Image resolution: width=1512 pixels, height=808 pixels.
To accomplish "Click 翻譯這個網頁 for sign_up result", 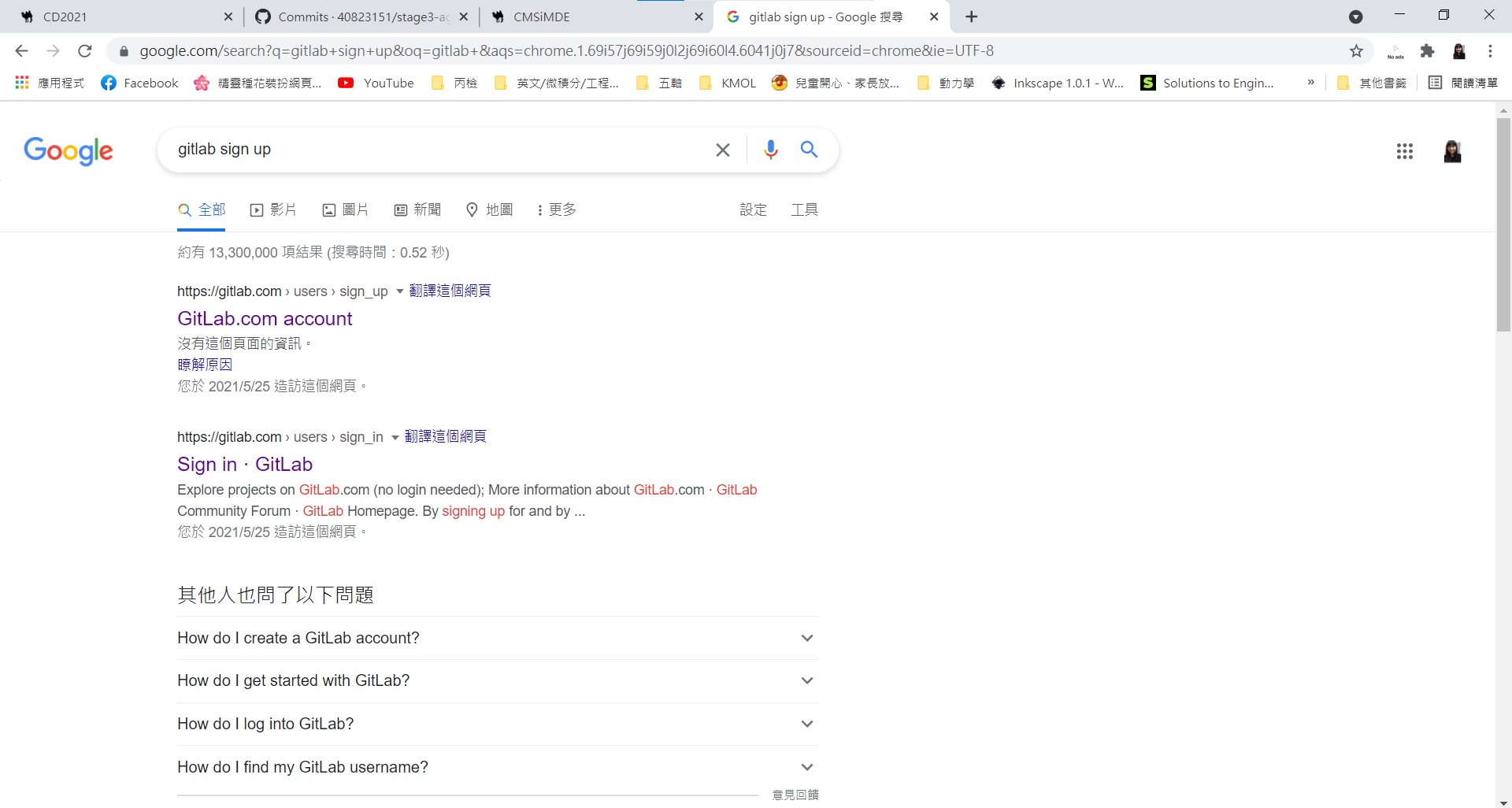I will point(450,291).
